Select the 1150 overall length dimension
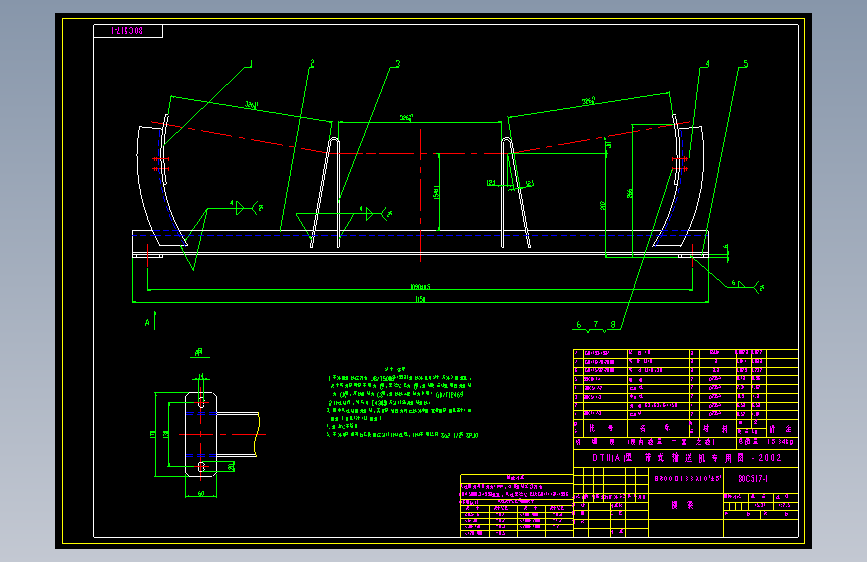The height and width of the screenshot is (562, 867). pos(420,299)
